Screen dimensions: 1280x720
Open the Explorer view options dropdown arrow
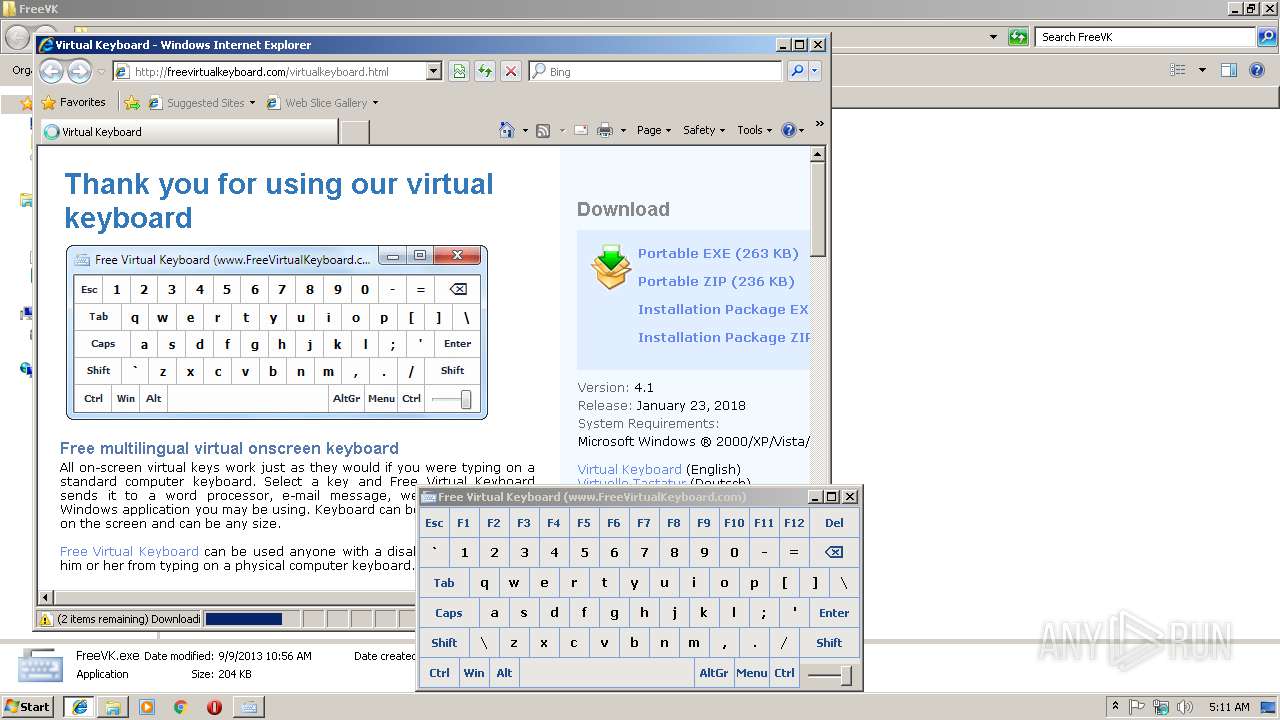(1202, 70)
